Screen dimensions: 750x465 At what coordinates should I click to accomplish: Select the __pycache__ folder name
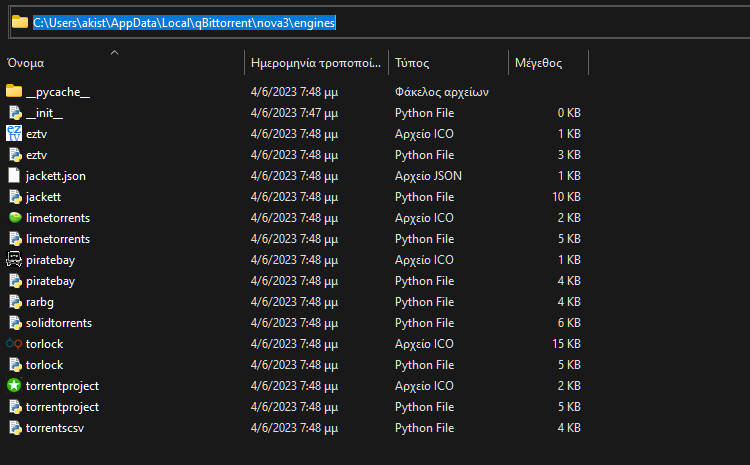pos(58,92)
